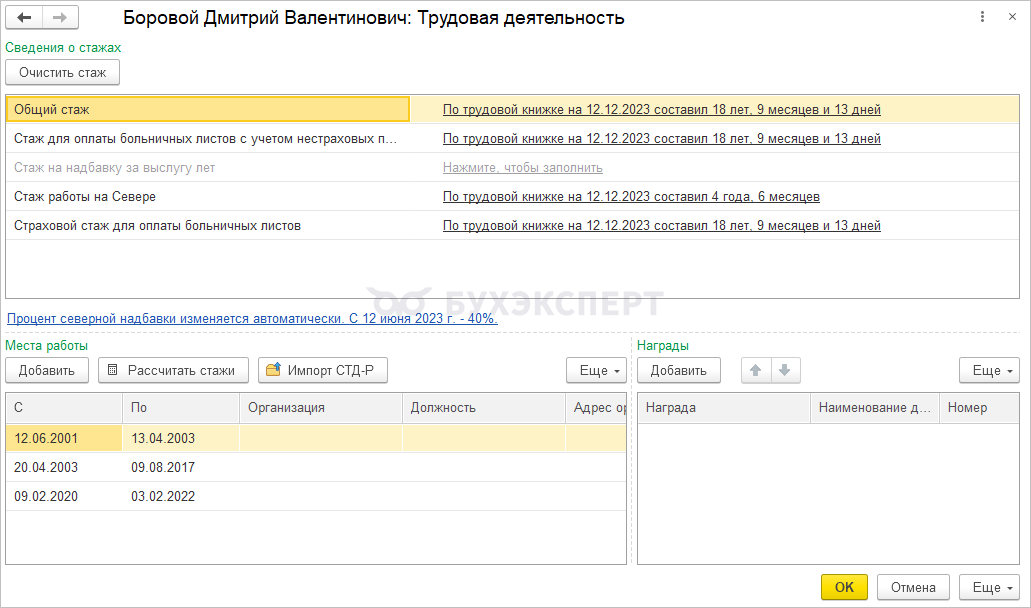Close the Трудовая деятельность window
Viewport: 1031px width, 608px height.
click(x=1013, y=17)
